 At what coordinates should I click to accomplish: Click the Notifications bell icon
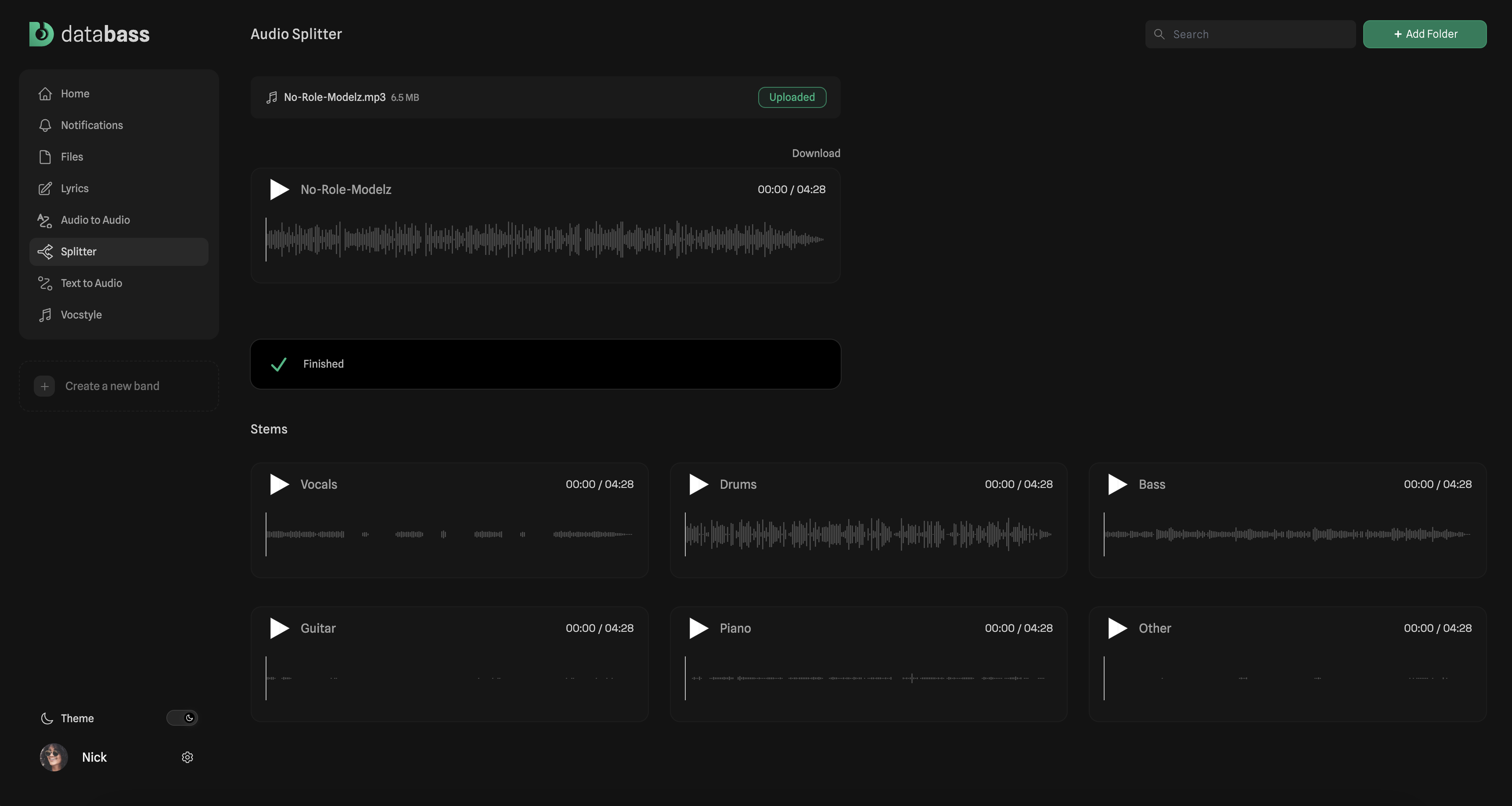tap(45, 125)
